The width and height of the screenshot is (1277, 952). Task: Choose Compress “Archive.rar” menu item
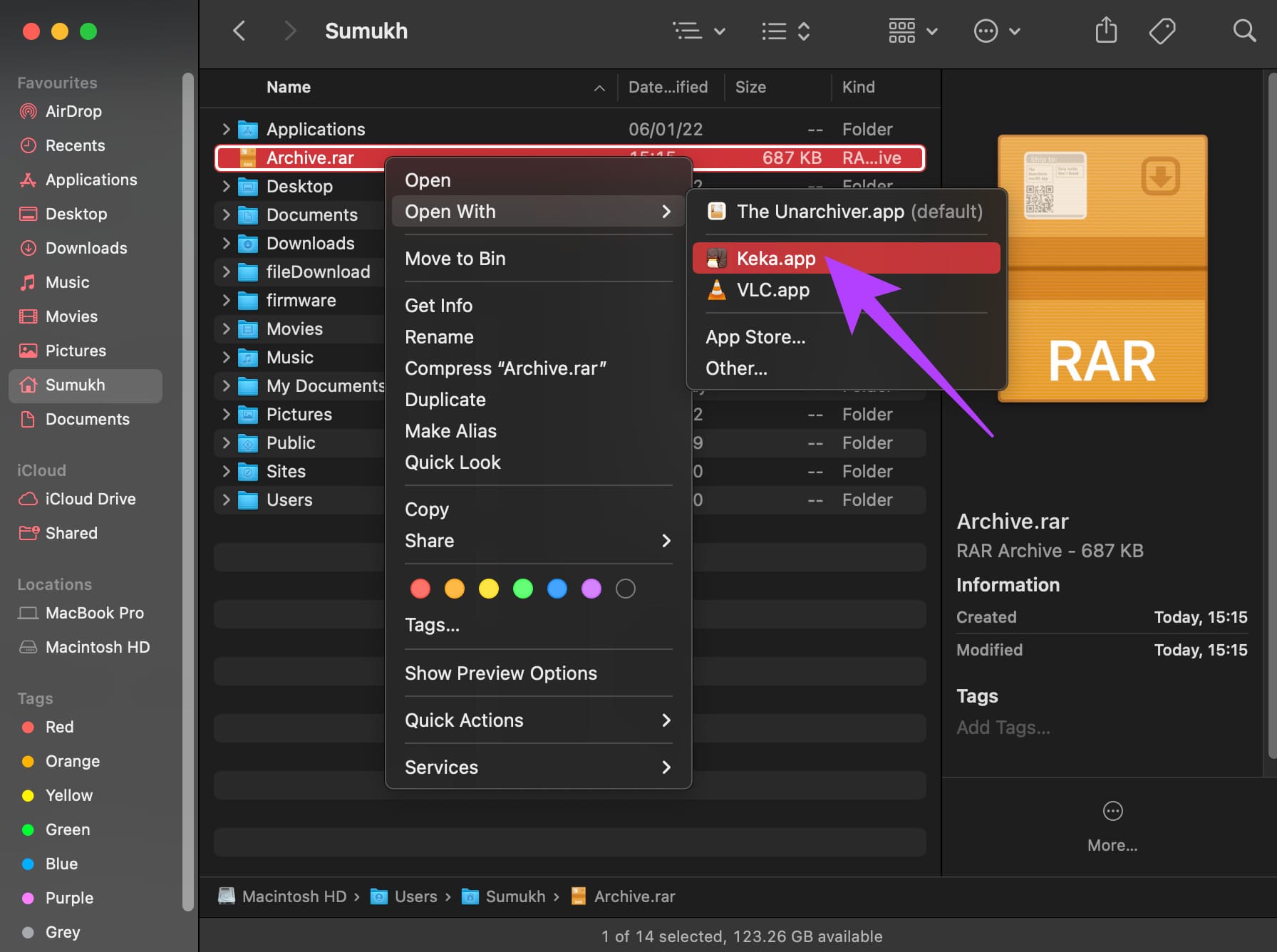click(x=538, y=368)
